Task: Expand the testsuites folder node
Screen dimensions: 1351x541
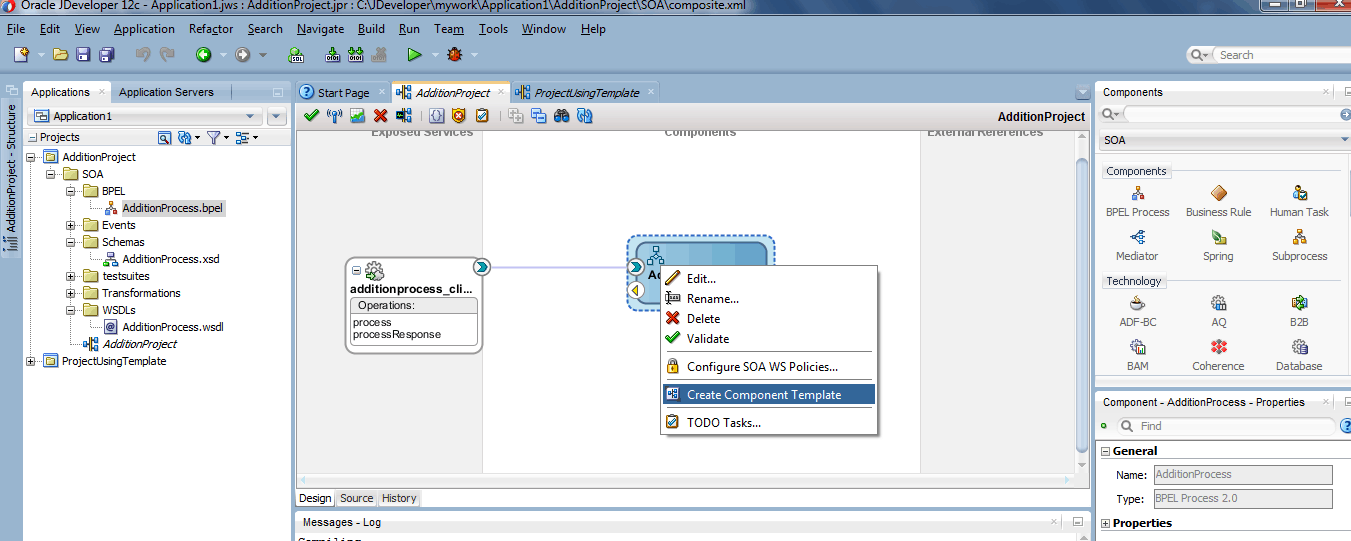Action: coord(71,276)
